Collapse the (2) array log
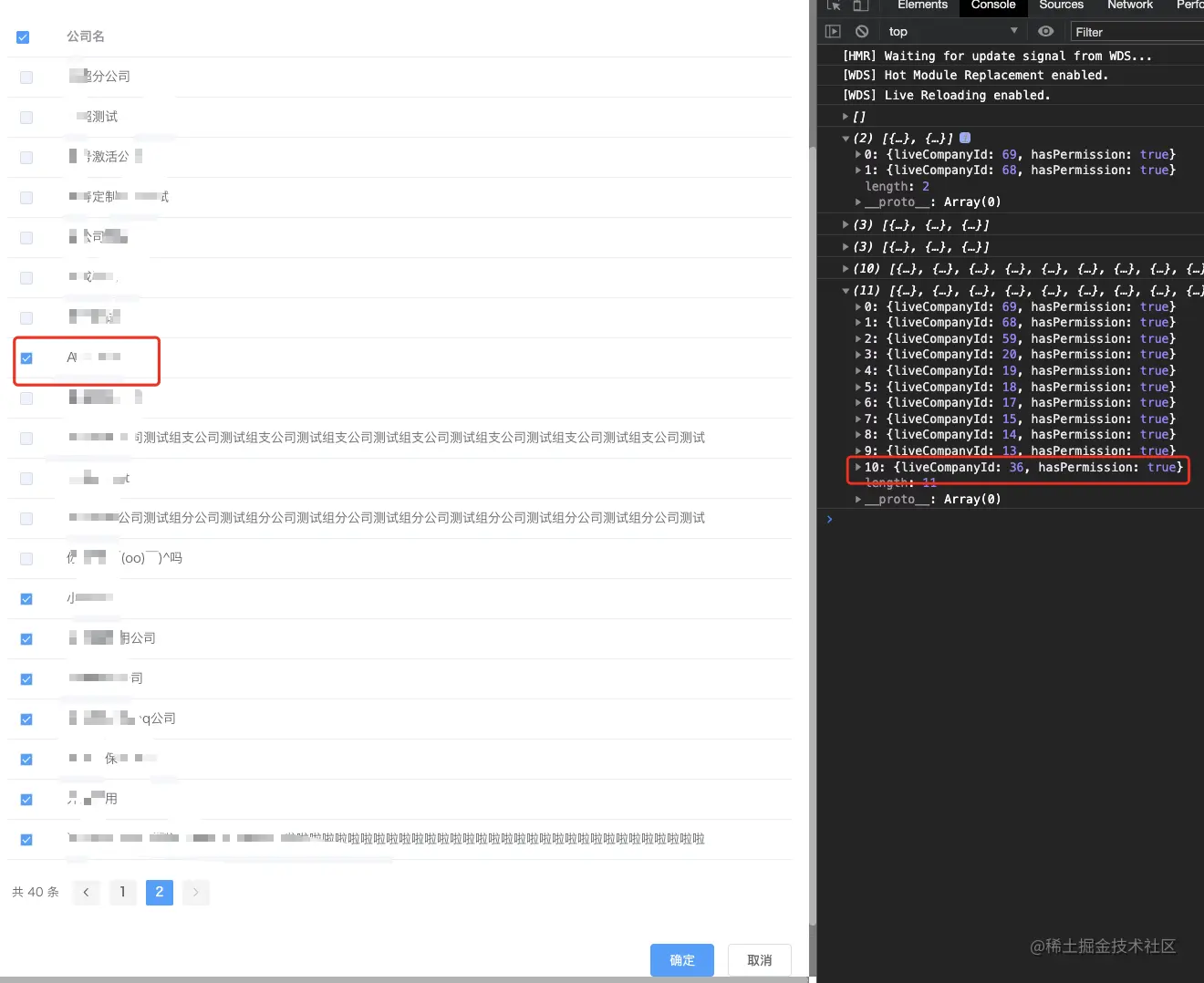This screenshot has height=983, width=1204. click(x=846, y=139)
